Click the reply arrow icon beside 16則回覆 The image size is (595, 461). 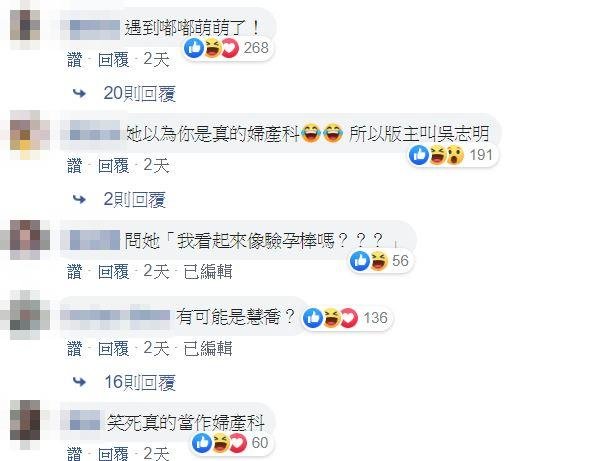79,381
